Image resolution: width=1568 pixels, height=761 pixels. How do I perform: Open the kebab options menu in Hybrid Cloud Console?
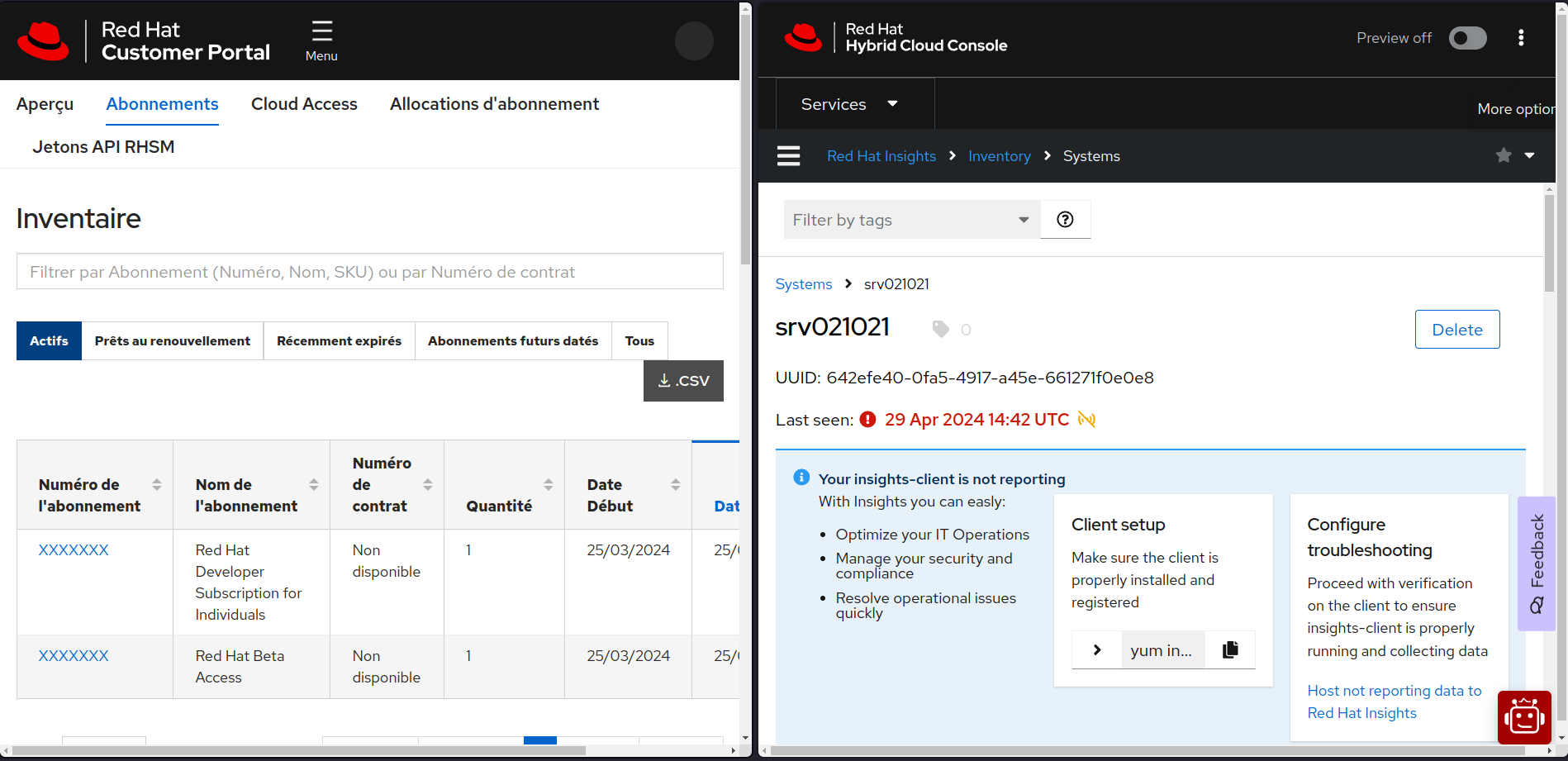tap(1521, 38)
